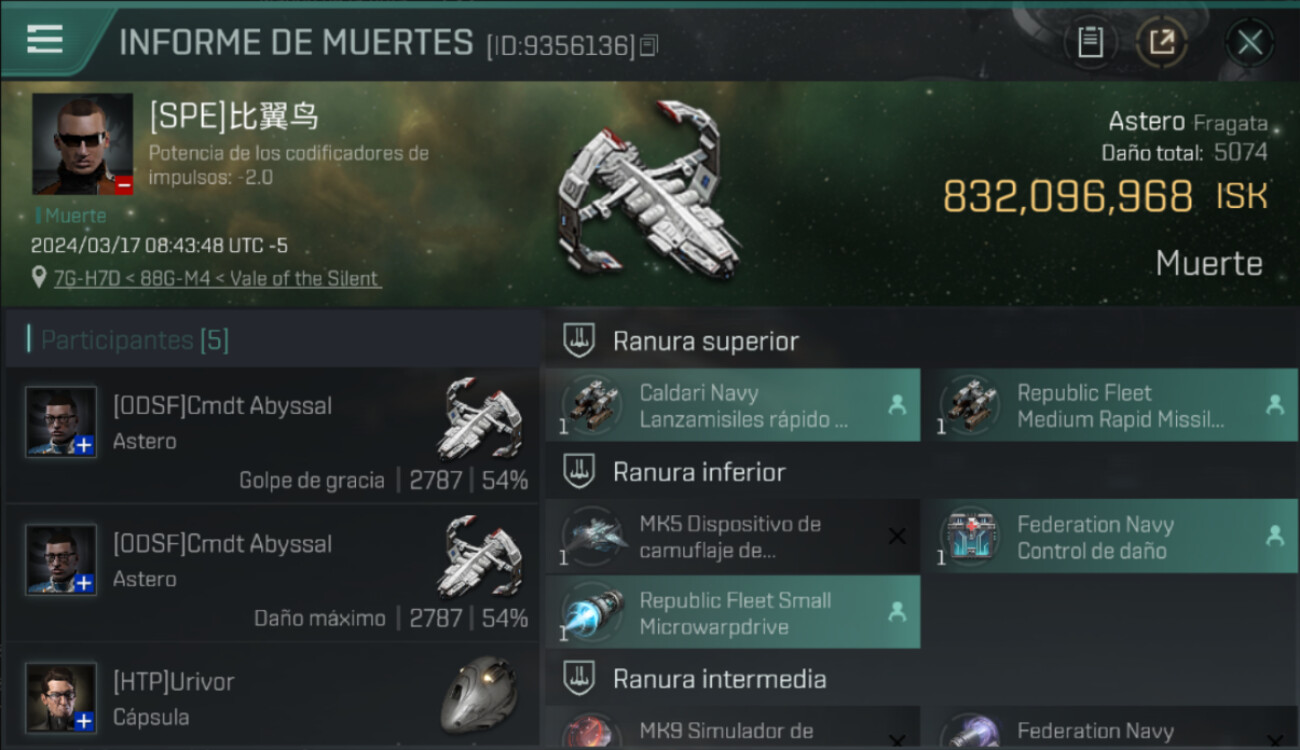Image resolution: width=1300 pixels, height=750 pixels.
Task: Select the Republic Fleet Medium Rapid Missile module
Action: pos(1111,405)
